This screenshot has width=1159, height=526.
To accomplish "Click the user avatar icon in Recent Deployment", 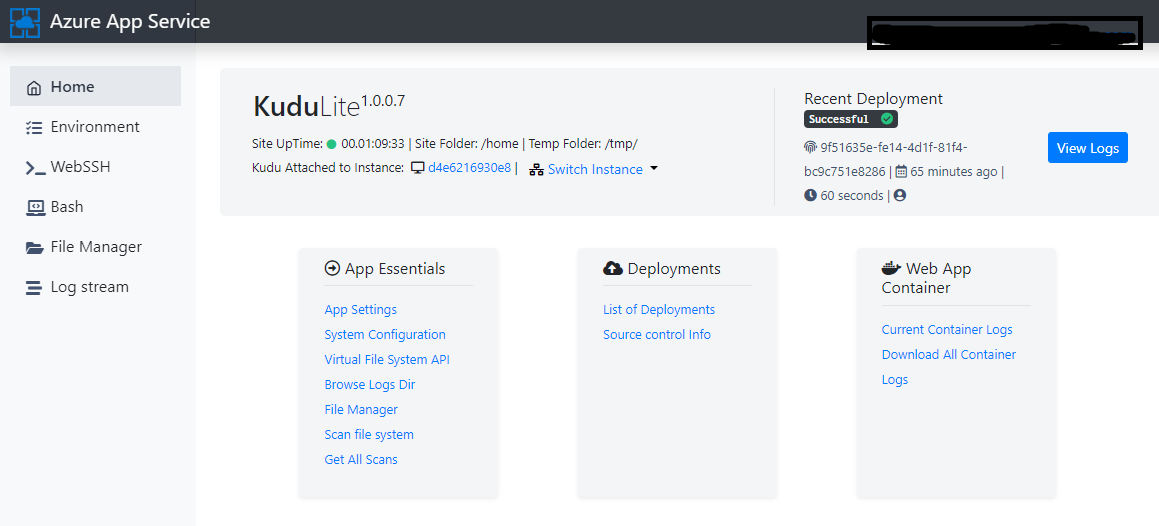I will [x=900, y=196].
